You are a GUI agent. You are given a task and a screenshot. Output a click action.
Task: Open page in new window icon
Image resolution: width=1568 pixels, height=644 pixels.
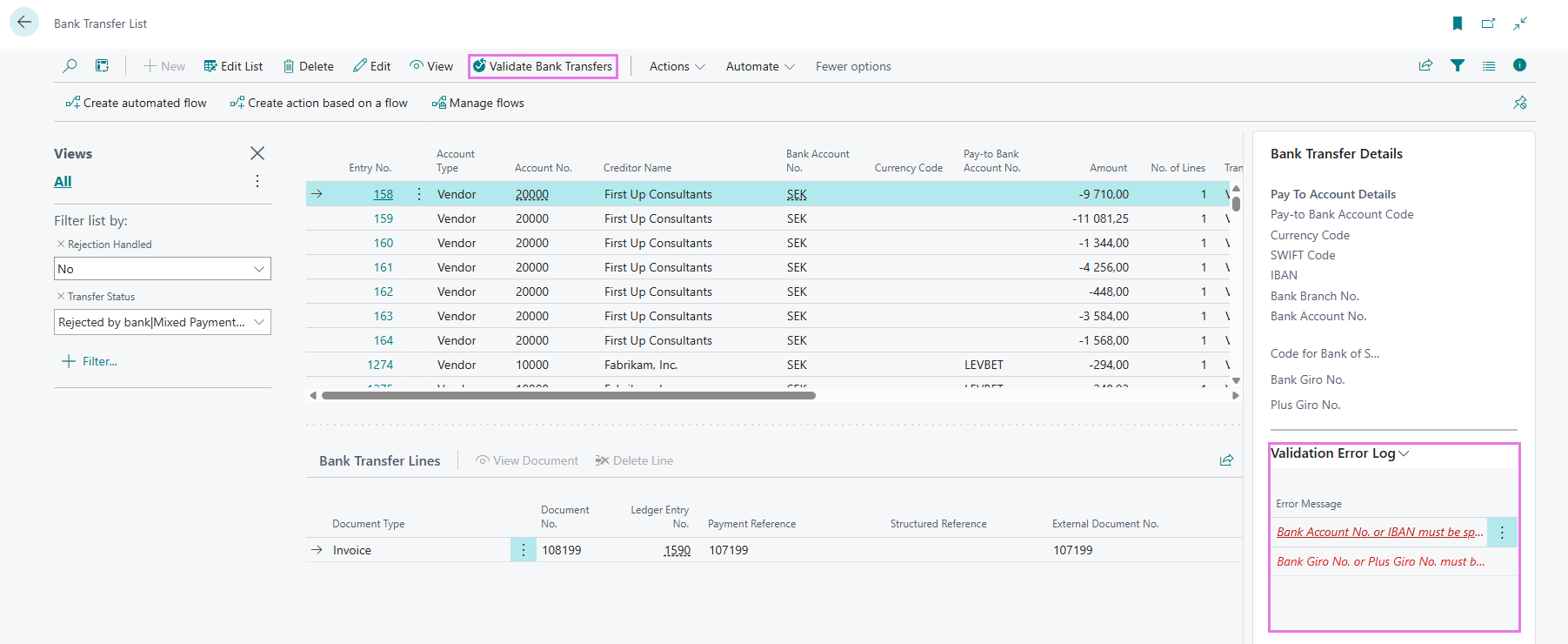1489,23
